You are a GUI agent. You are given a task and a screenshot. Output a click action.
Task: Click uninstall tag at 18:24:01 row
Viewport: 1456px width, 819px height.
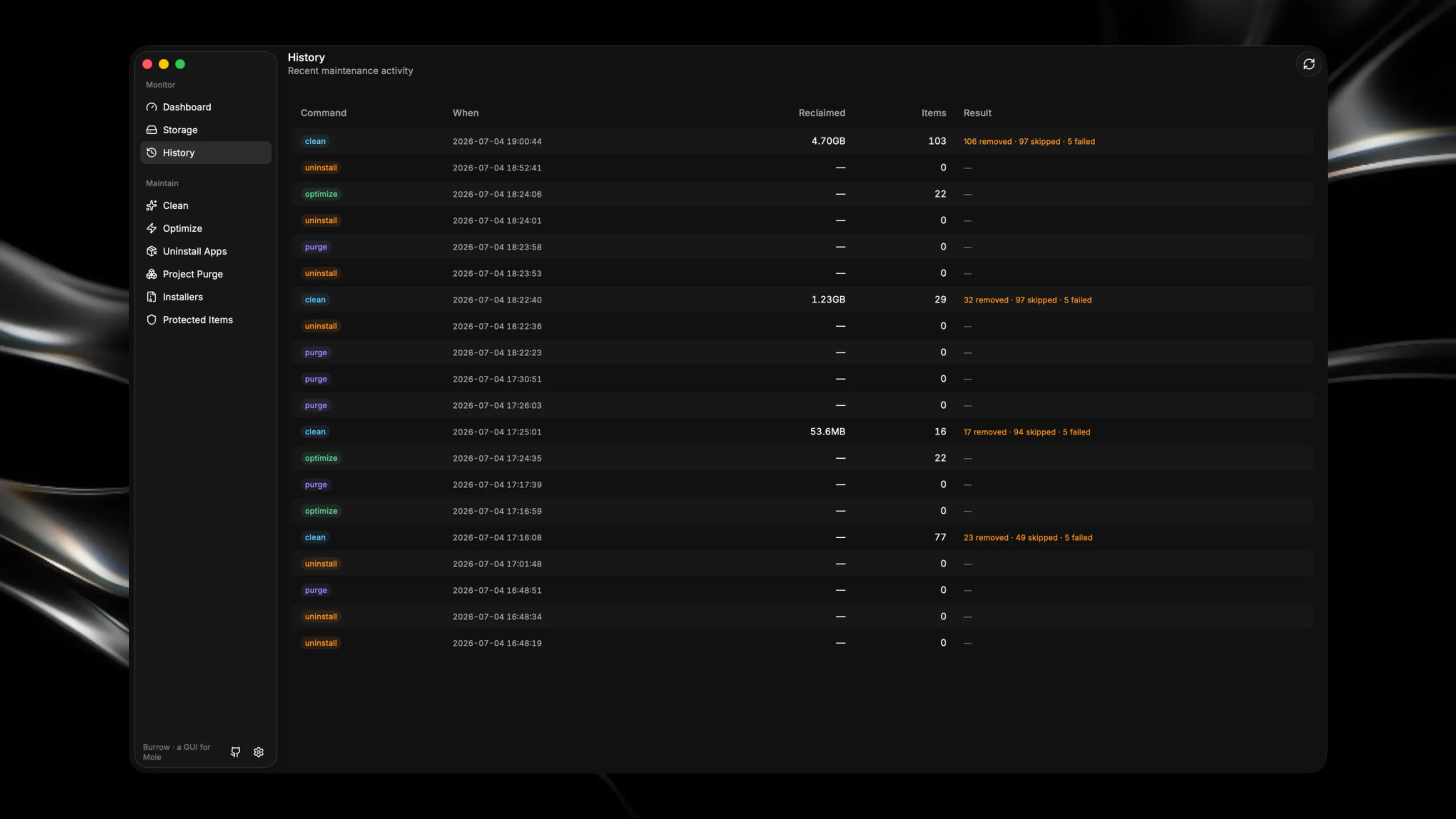tap(320, 220)
